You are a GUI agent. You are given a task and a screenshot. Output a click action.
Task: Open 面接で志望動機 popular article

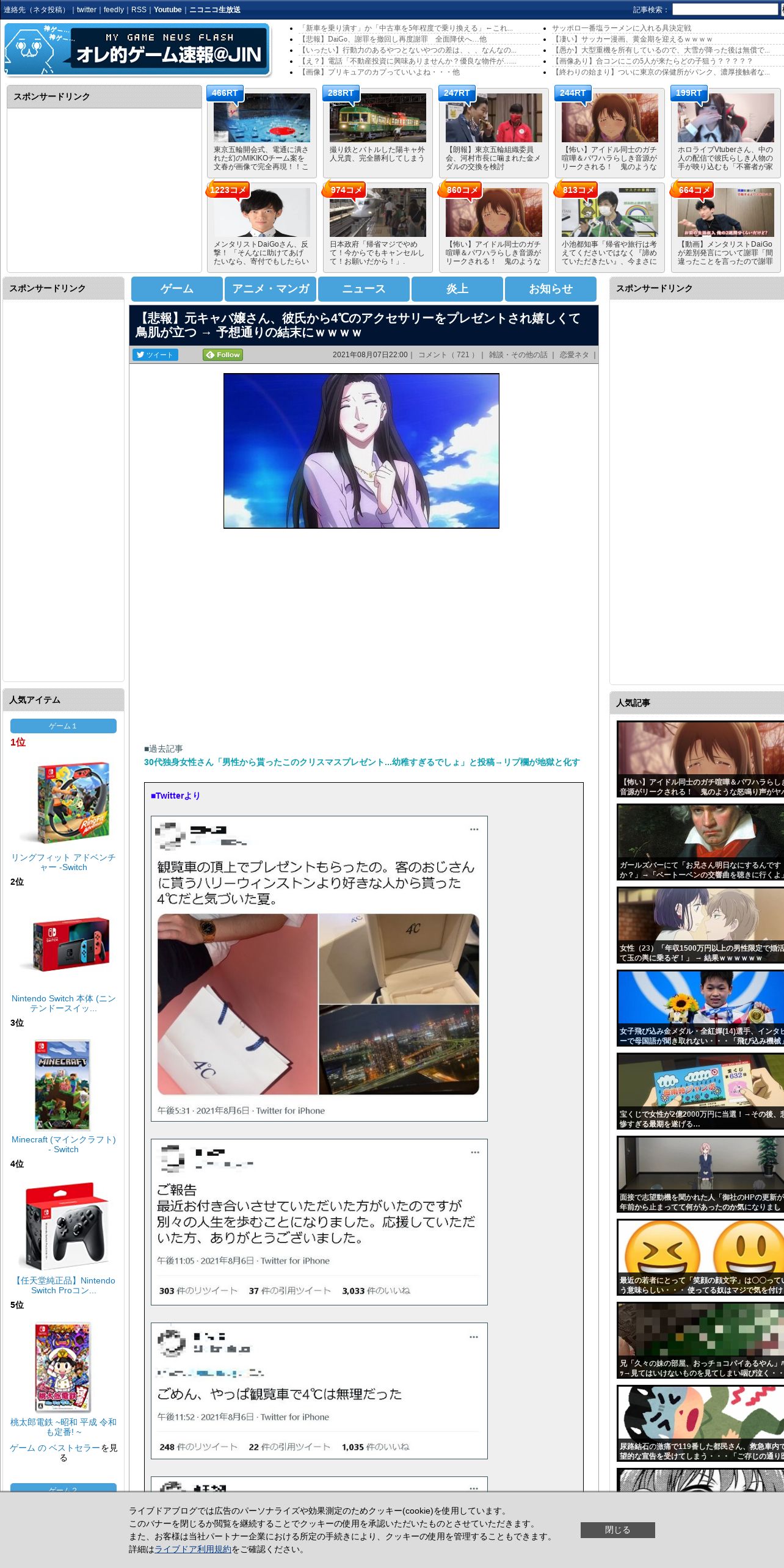click(x=700, y=1174)
